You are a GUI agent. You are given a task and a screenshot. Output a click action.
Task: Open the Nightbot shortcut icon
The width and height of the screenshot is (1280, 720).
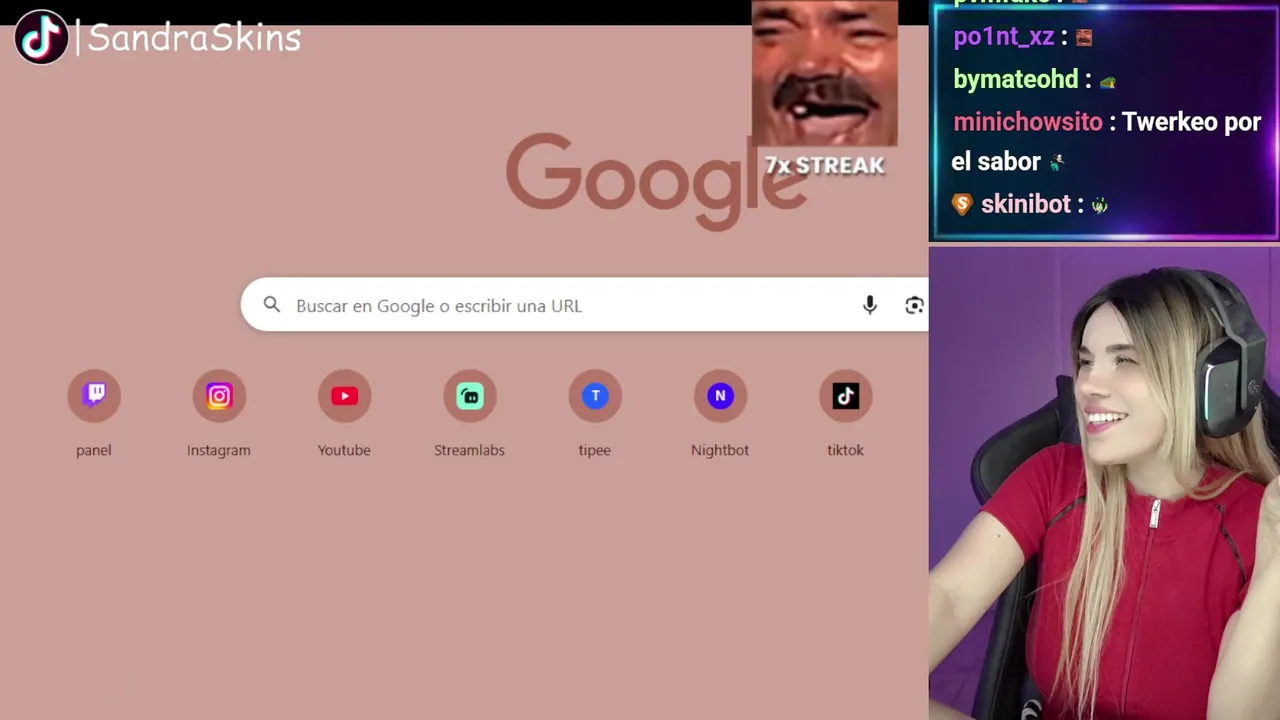coord(720,396)
